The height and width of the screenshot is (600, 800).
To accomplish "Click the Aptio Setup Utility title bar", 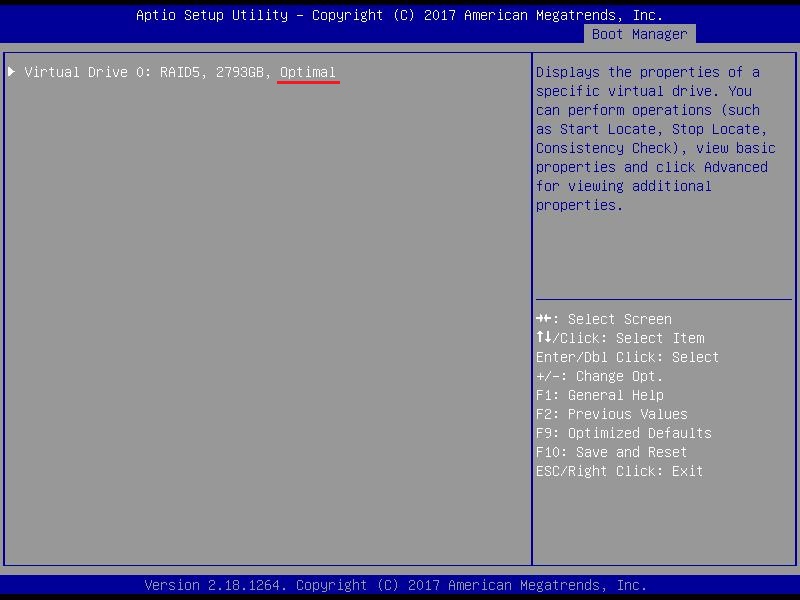I will coord(399,15).
